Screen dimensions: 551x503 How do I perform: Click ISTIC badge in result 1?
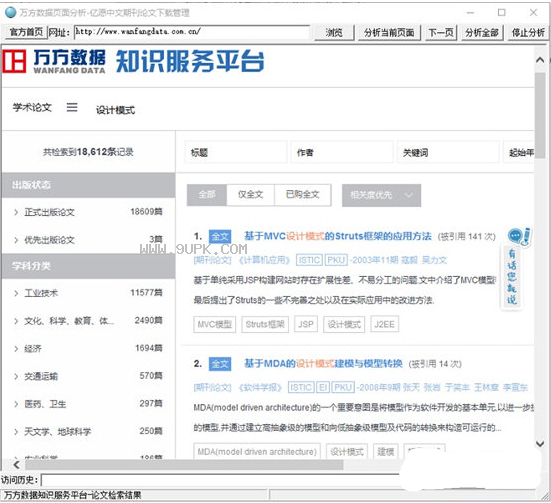[309, 260]
